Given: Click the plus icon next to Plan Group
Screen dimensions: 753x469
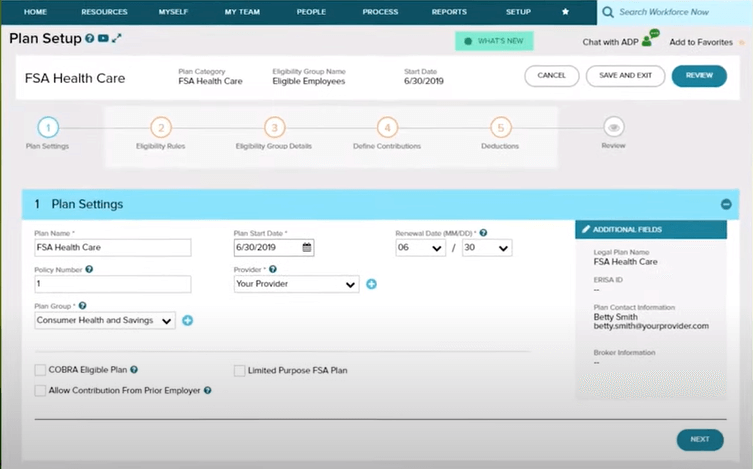Looking at the screenshot, I should (187, 320).
